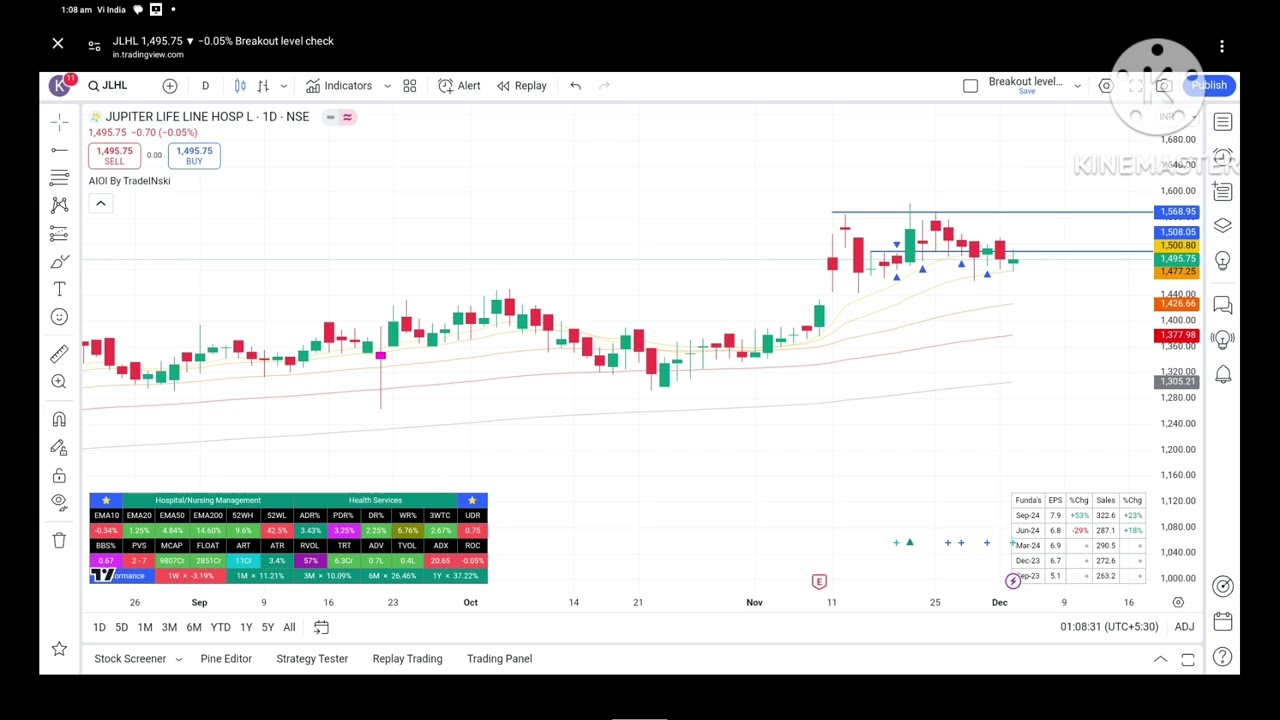Expand the Stock Screener dropdown arrow
The image size is (1280, 720).
point(178,659)
